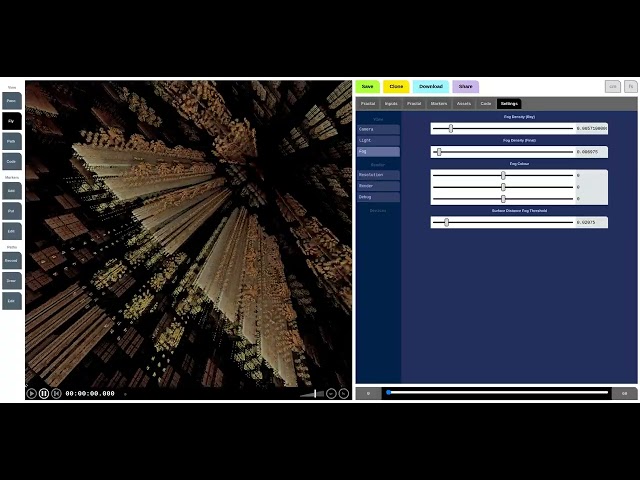Click the first Fog Colour slider
640x480 pixels.
tap(503, 176)
